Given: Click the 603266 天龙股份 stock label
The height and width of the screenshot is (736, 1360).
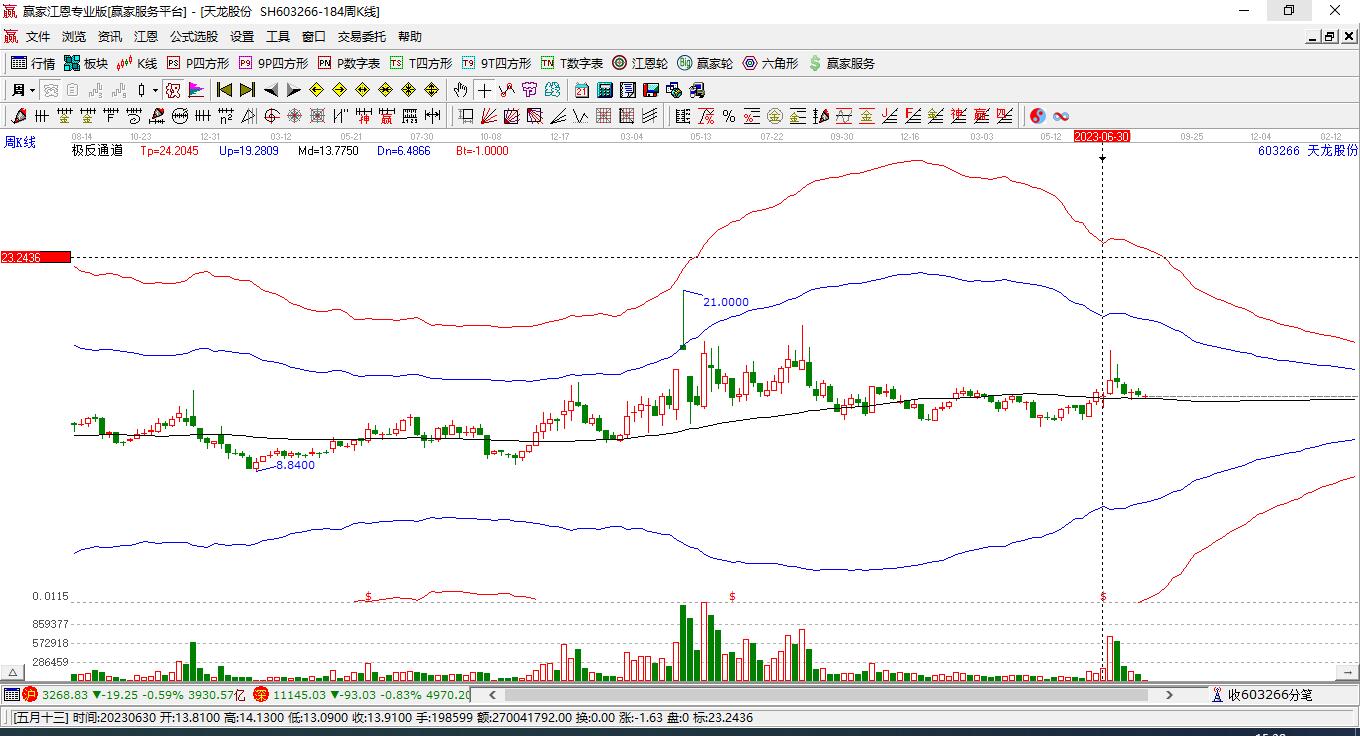Looking at the screenshot, I should (1308, 151).
